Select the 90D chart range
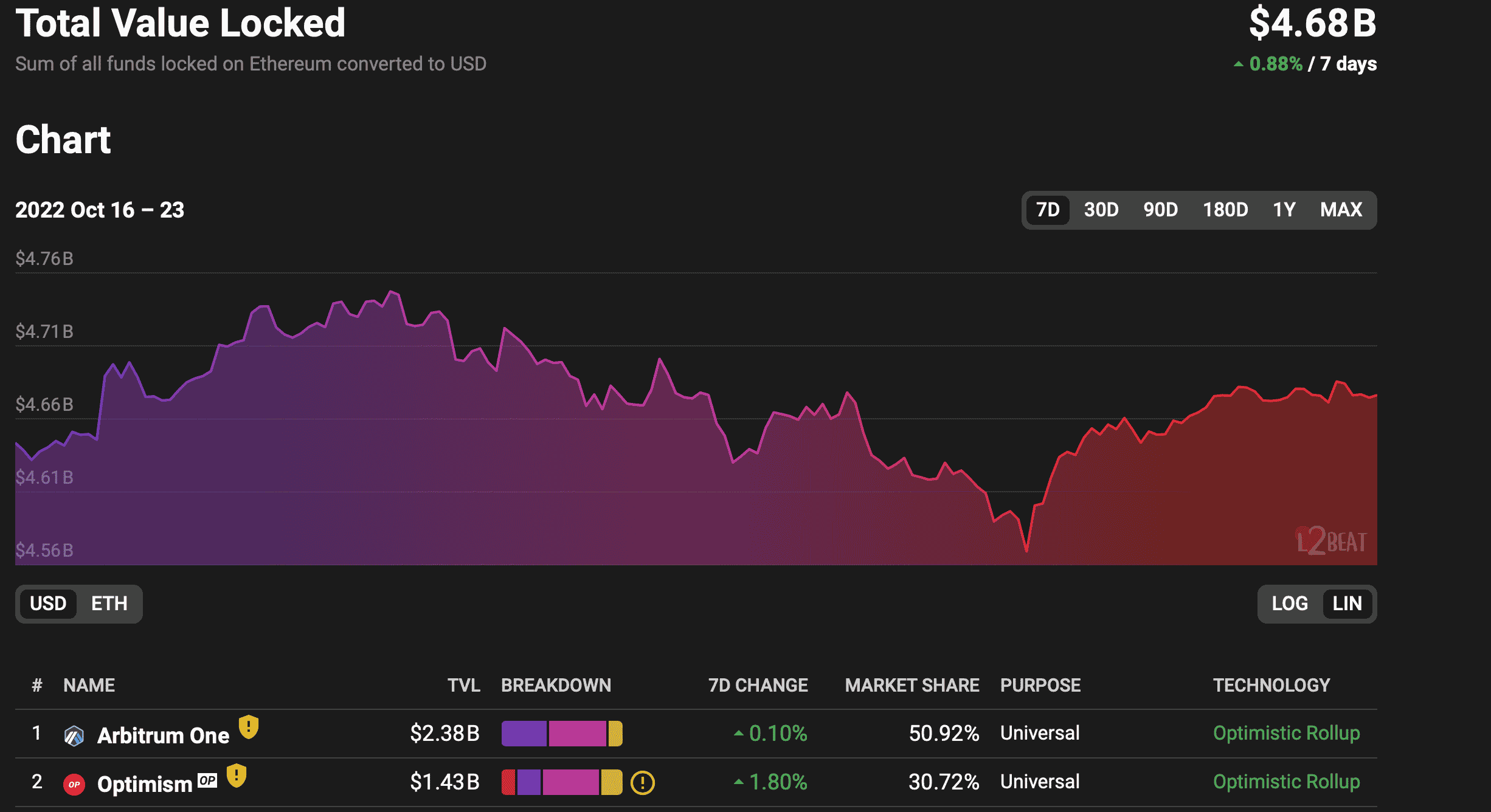This screenshot has width=1491, height=812. point(1160,210)
